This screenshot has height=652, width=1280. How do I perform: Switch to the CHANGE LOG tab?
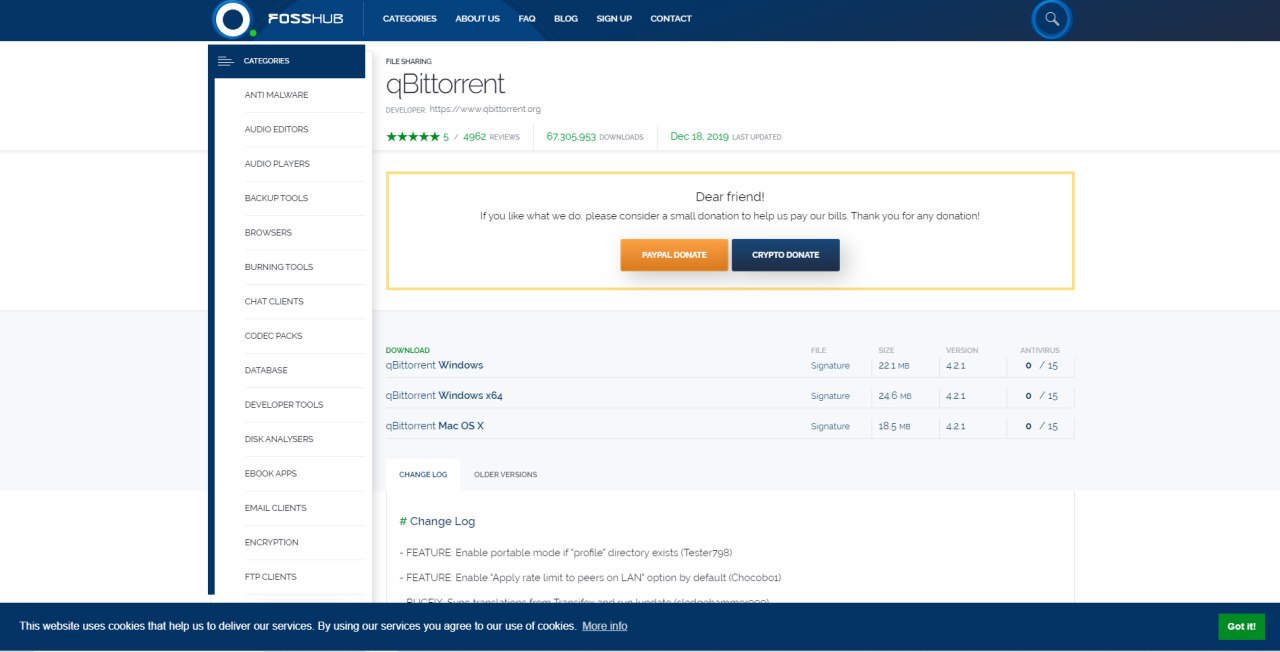[423, 475]
